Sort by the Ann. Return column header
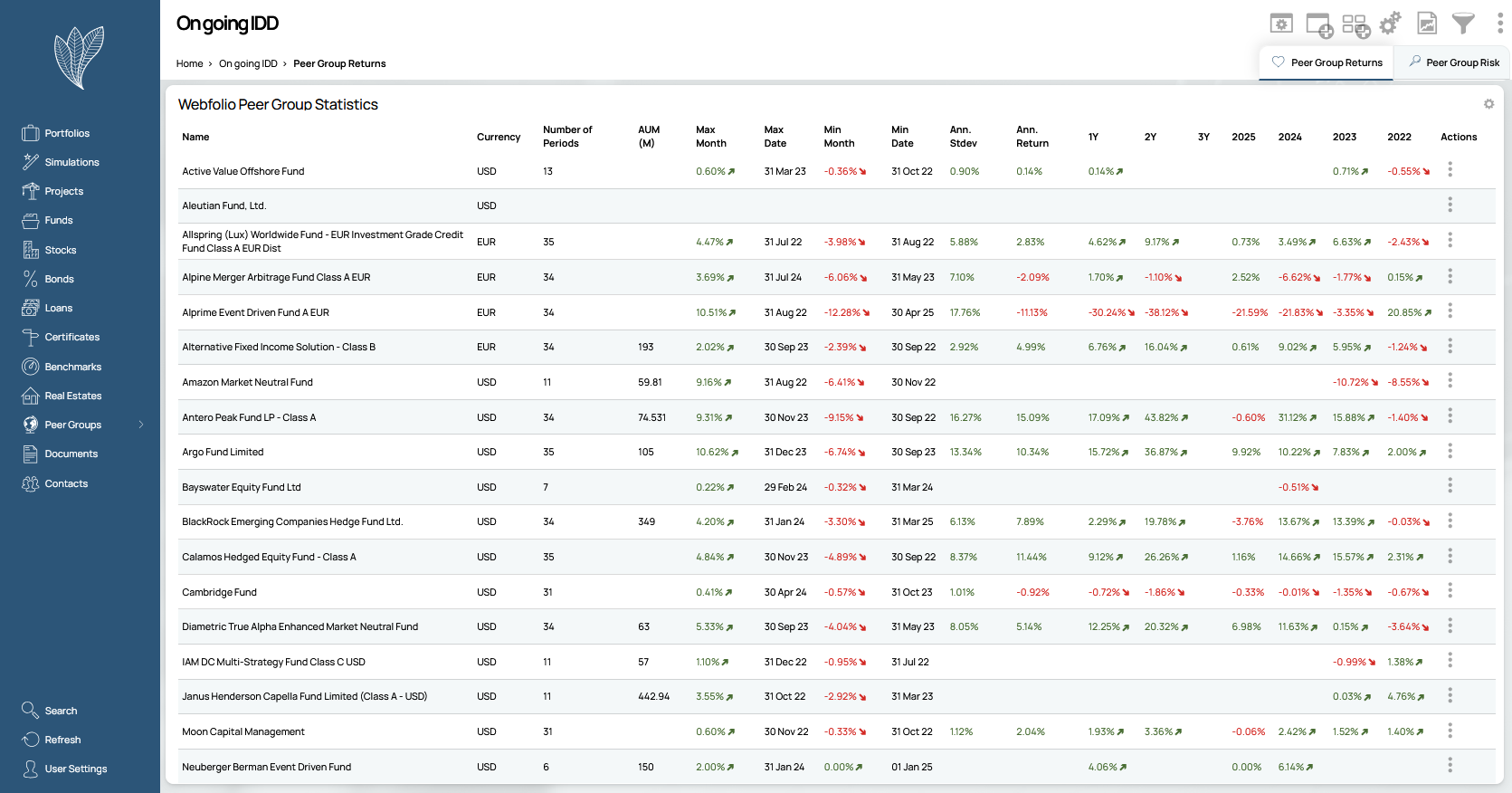This screenshot has height=793, width=1512. (1032, 137)
